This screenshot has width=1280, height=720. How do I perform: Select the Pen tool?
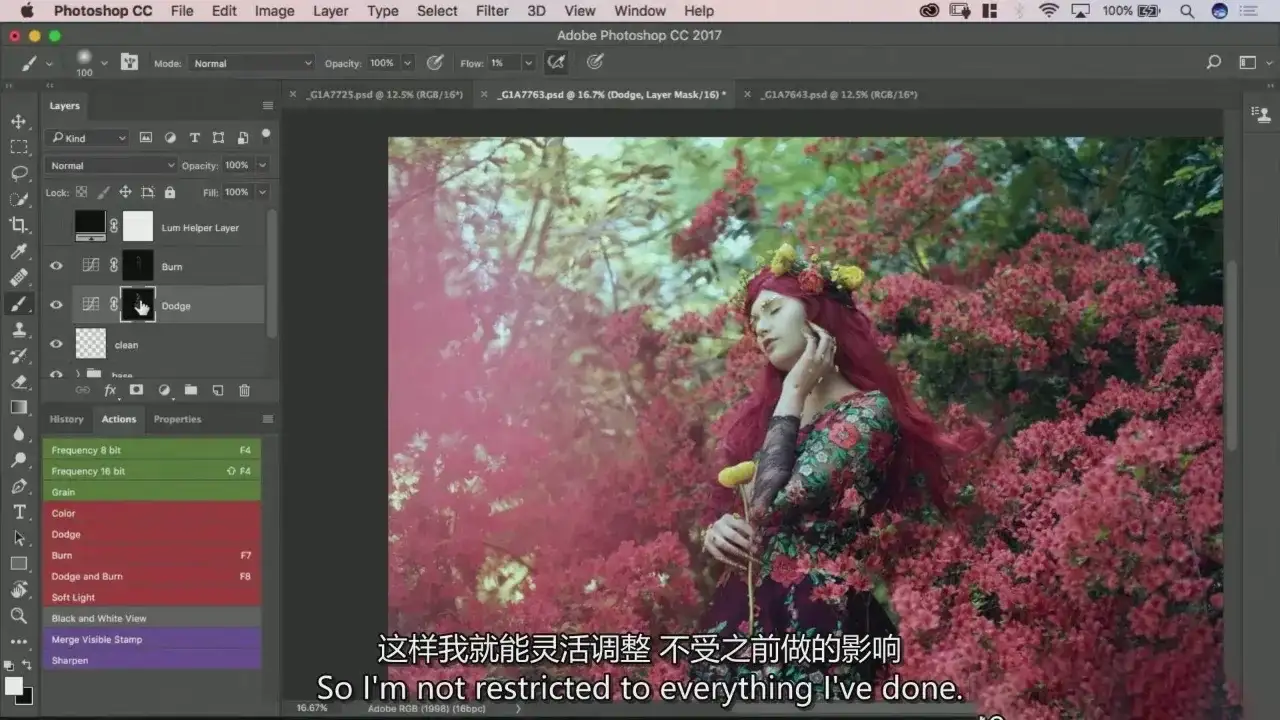pos(19,486)
